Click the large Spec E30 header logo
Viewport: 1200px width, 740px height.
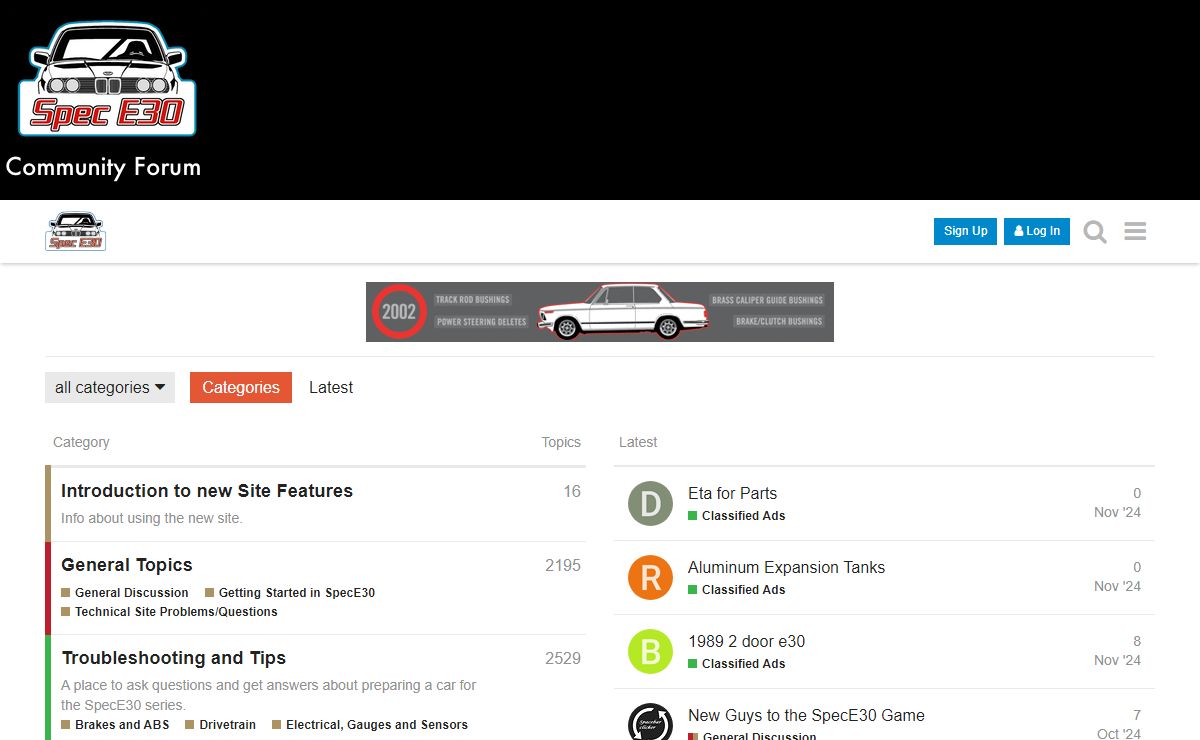click(107, 79)
